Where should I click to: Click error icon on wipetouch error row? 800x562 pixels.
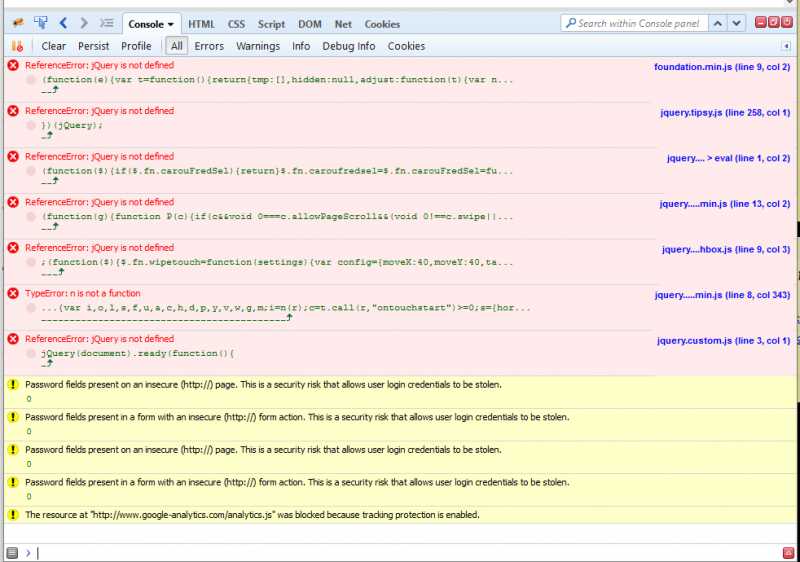[13, 248]
